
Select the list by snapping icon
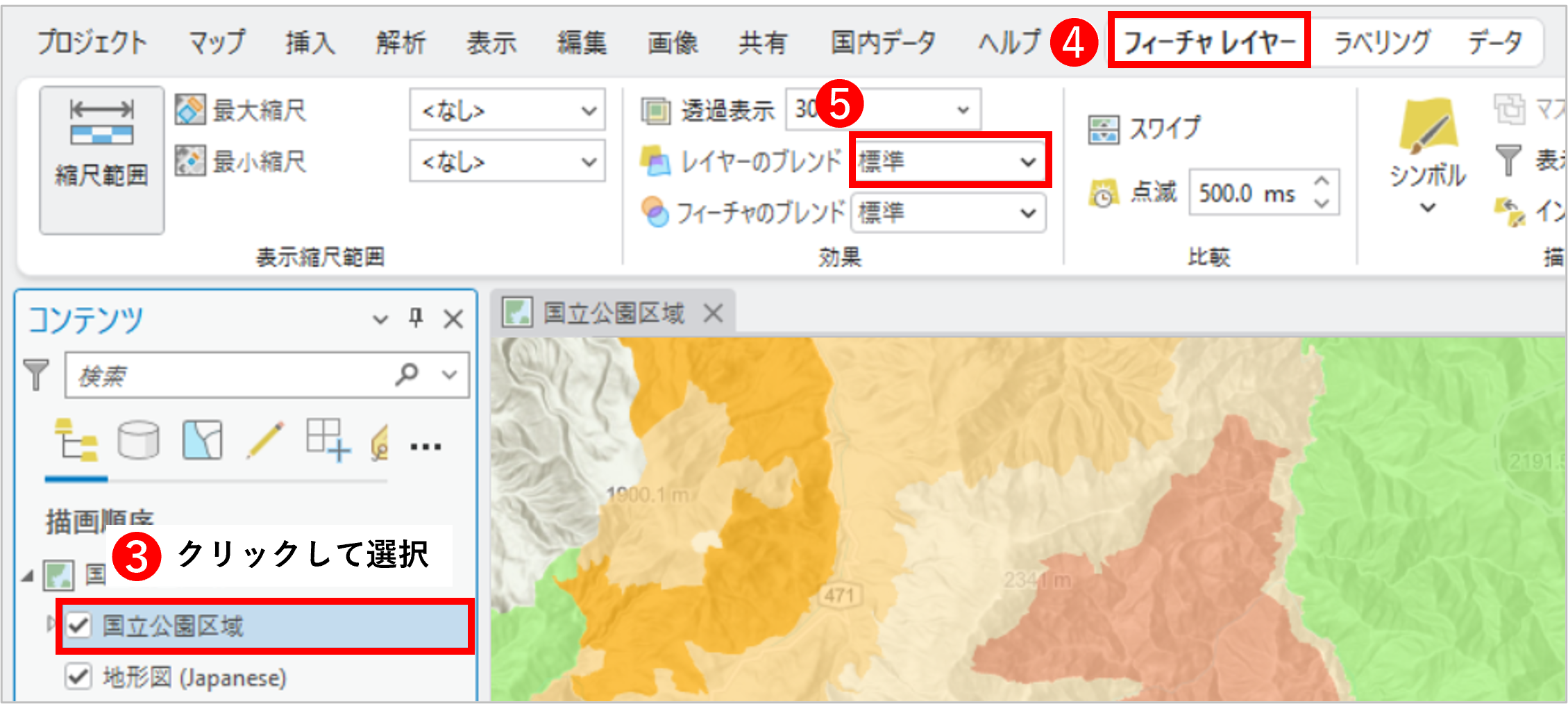(328, 440)
